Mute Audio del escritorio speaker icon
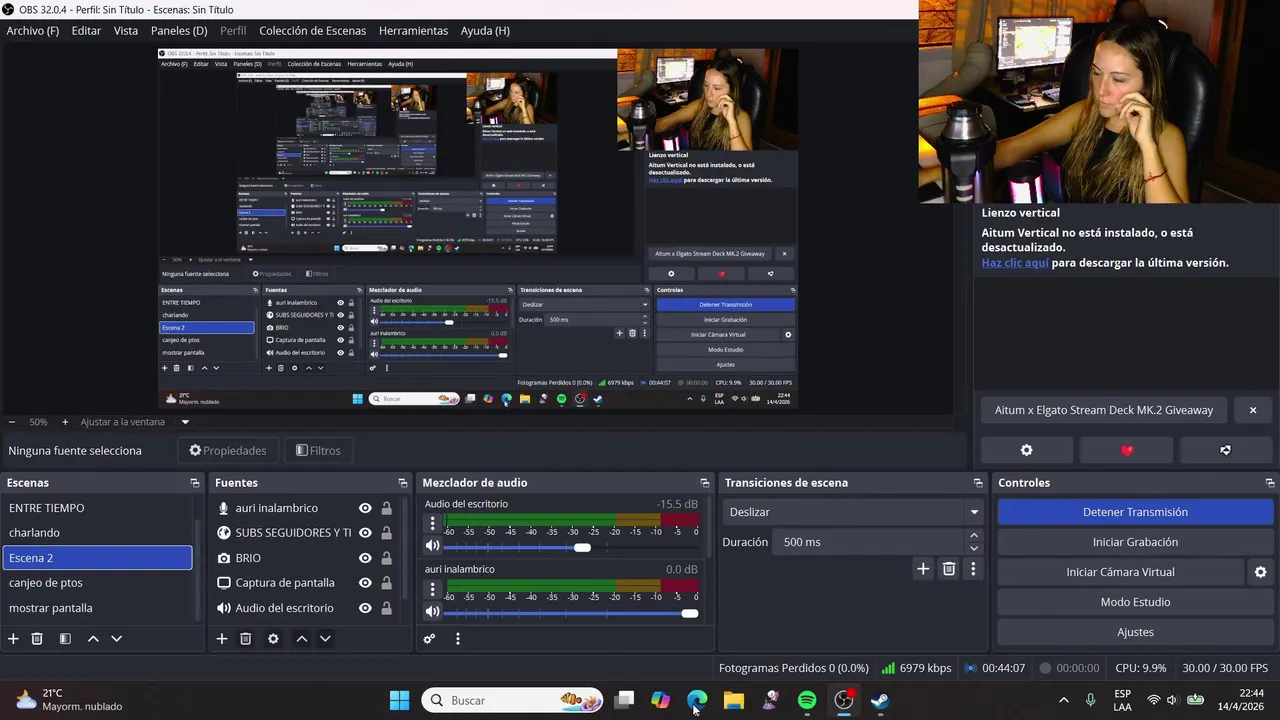 432,546
